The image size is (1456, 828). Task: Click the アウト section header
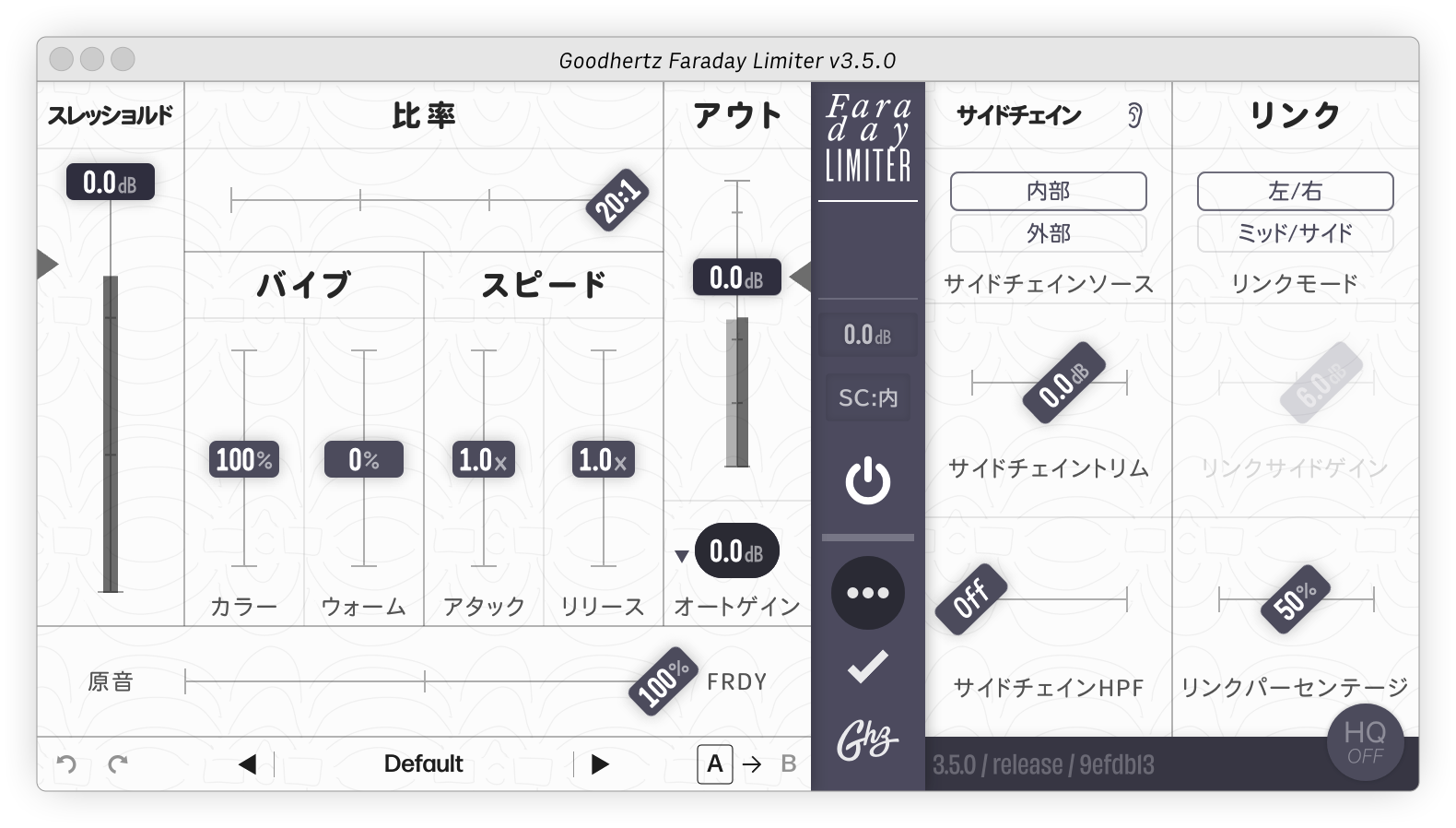(x=737, y=115)
